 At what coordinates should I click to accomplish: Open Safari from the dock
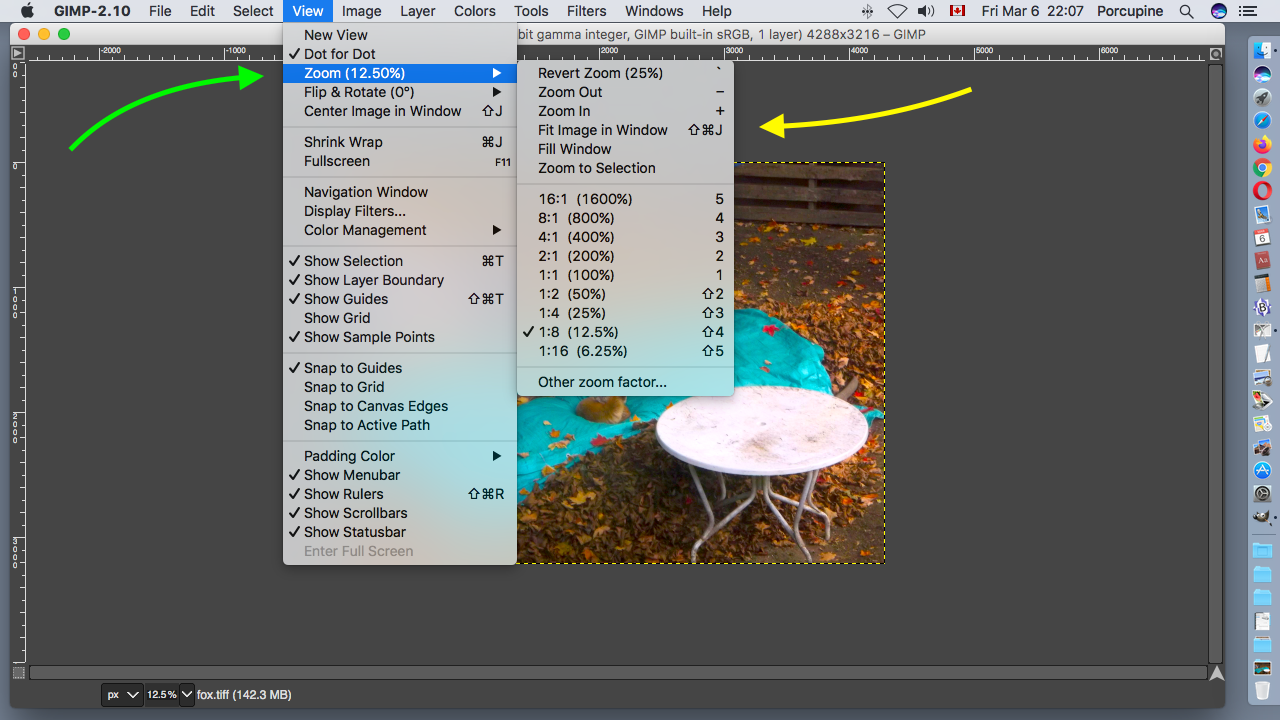tap(1262, 121)
